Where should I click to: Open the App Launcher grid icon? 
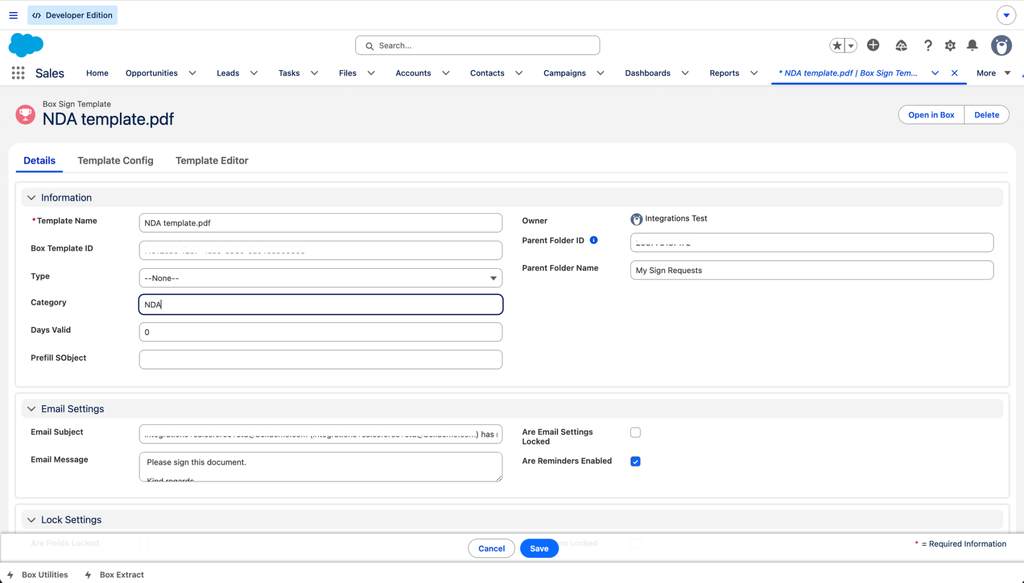(18, 73)
